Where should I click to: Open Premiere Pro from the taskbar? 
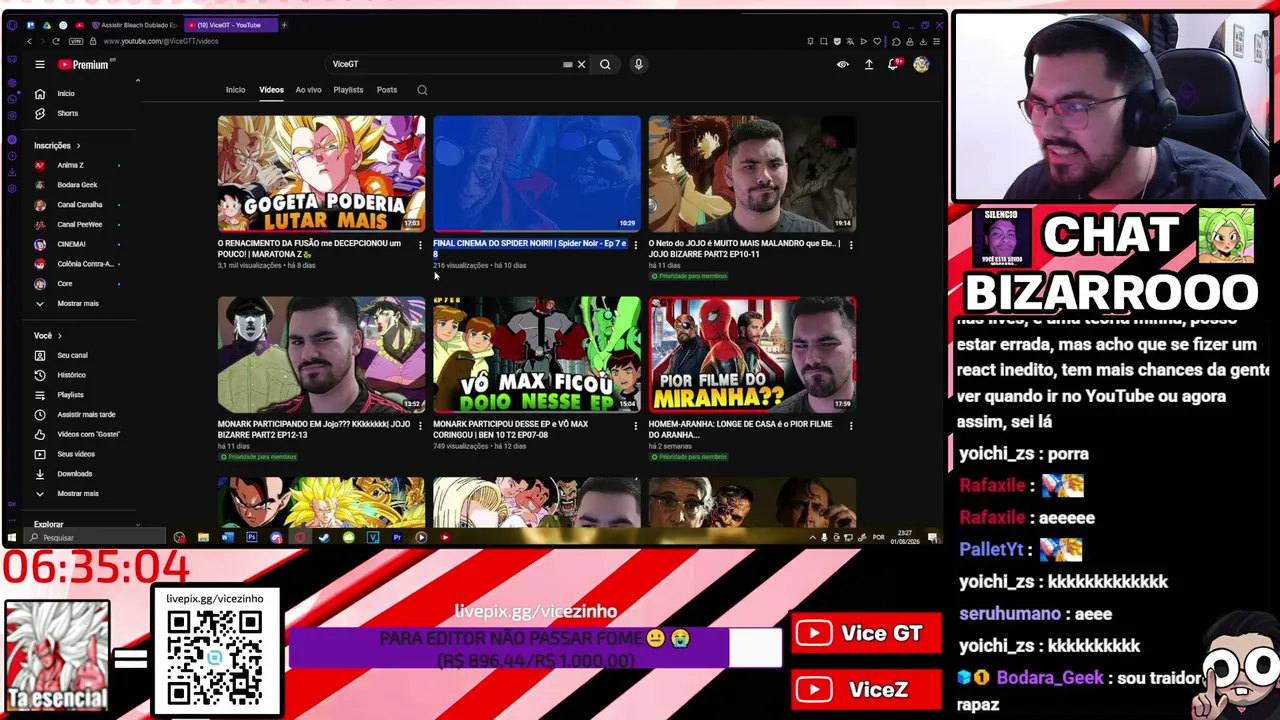click(x=397, y=538)
